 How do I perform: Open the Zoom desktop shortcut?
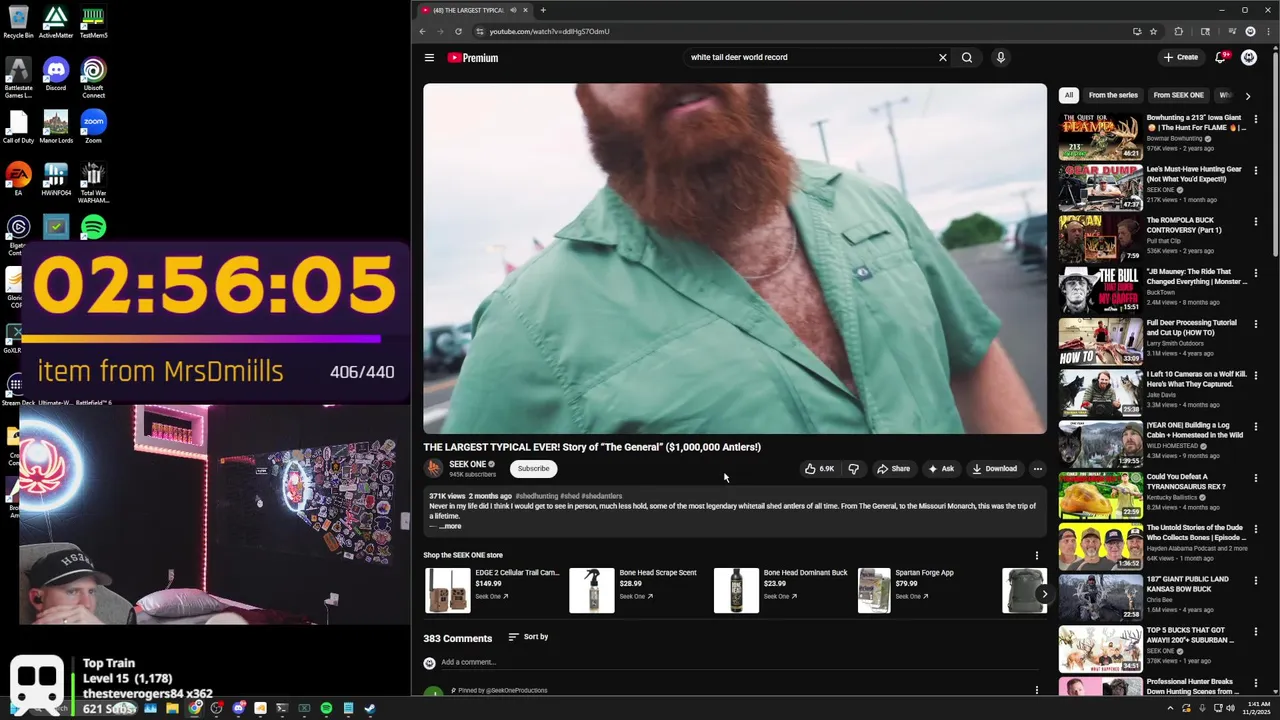click(93, 127)
